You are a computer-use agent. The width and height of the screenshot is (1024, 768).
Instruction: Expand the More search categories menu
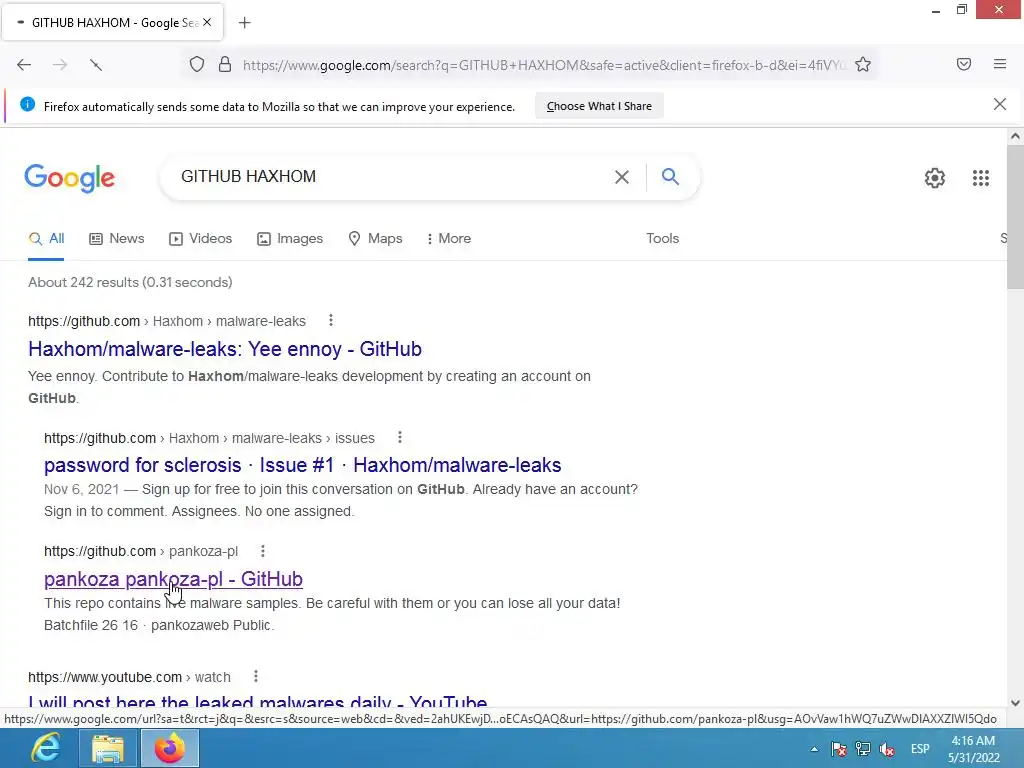pos(449,238)
